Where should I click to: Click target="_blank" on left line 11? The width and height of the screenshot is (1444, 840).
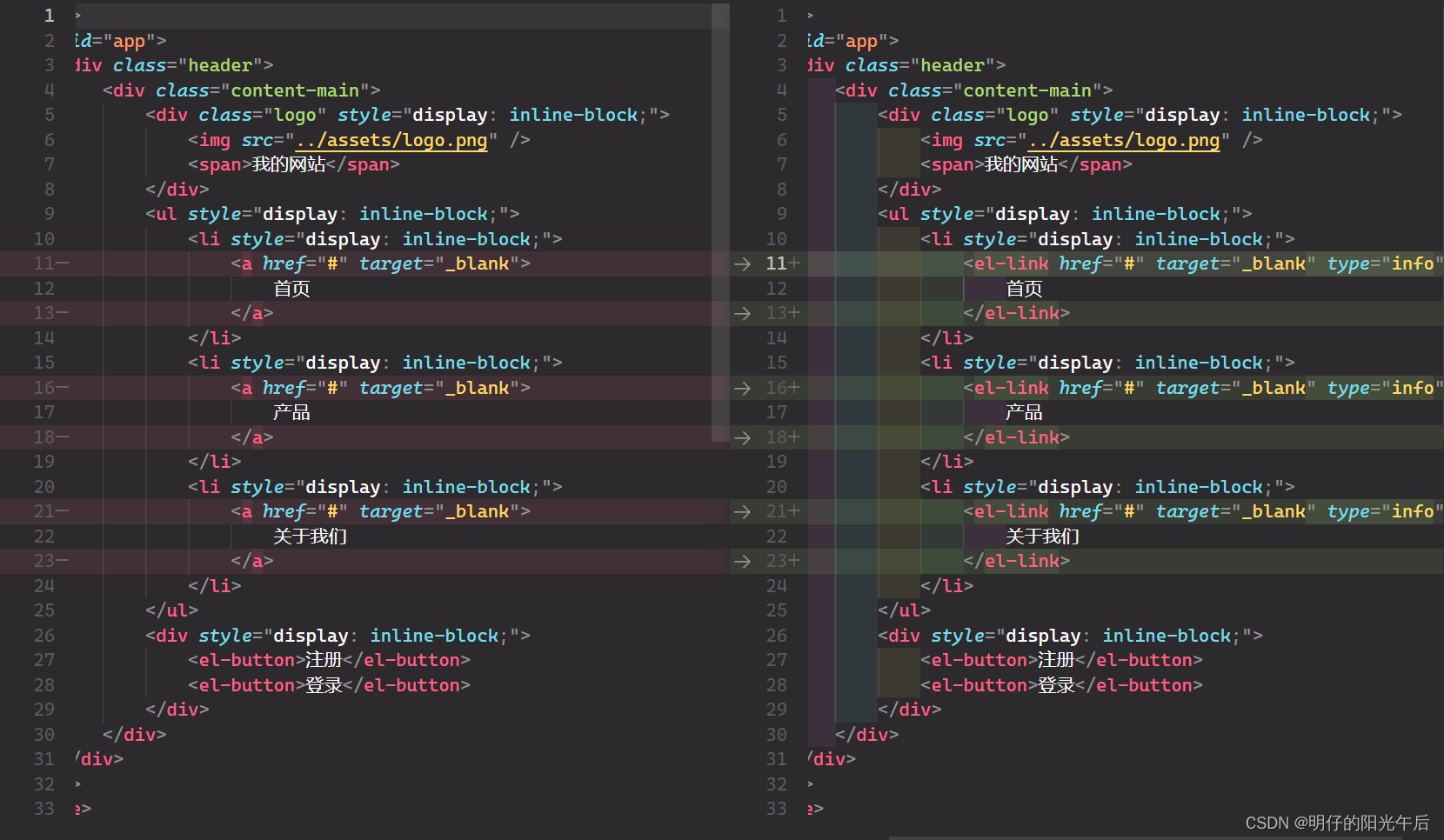[x=439, y=263]
